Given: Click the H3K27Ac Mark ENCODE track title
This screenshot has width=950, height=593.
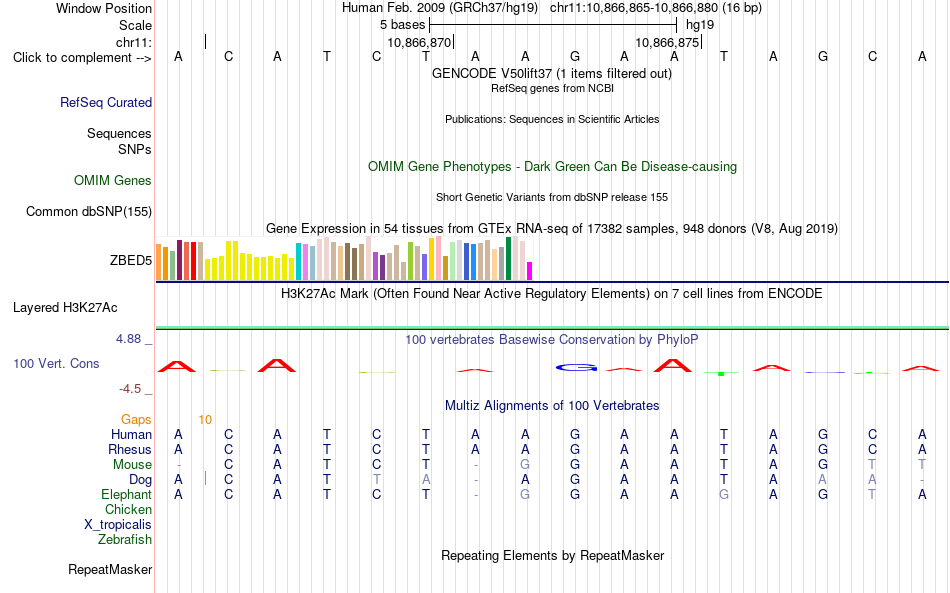Looking at the screenshot, I should pos(552,294).
